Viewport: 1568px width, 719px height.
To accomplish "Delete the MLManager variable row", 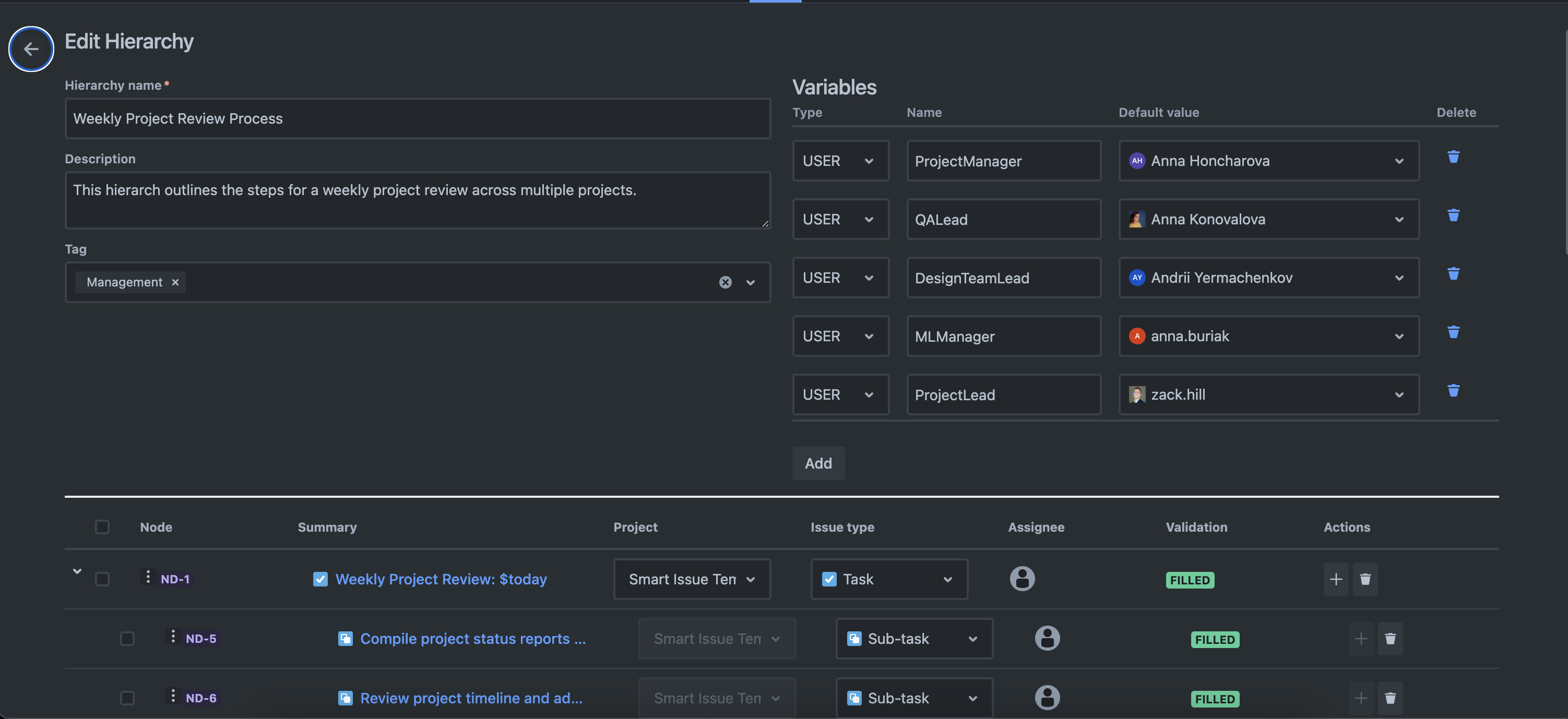I will coord(1453,332).
